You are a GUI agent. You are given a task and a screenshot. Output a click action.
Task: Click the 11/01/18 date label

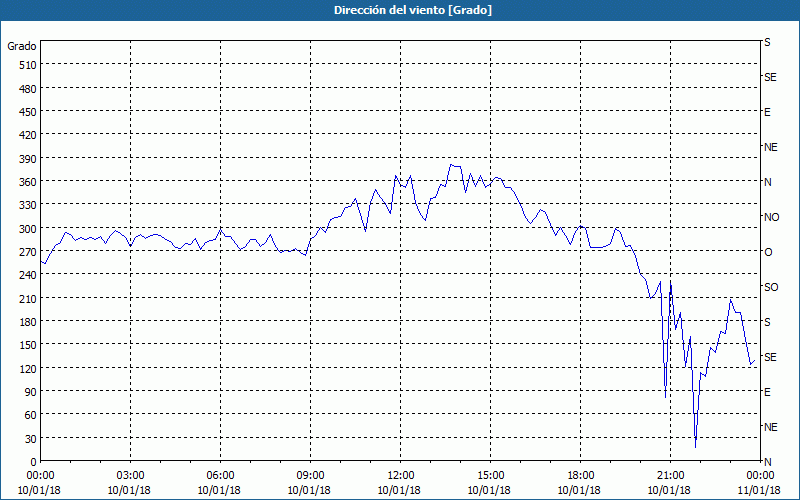tap(759, 490)
